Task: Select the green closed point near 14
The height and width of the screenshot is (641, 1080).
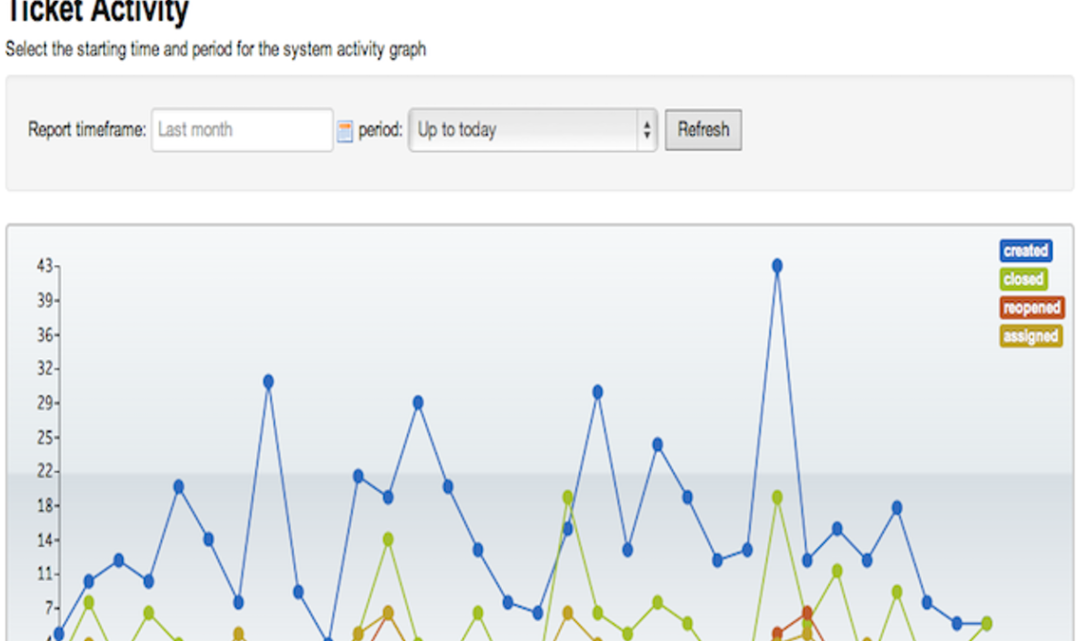Action: click(388, 539)
